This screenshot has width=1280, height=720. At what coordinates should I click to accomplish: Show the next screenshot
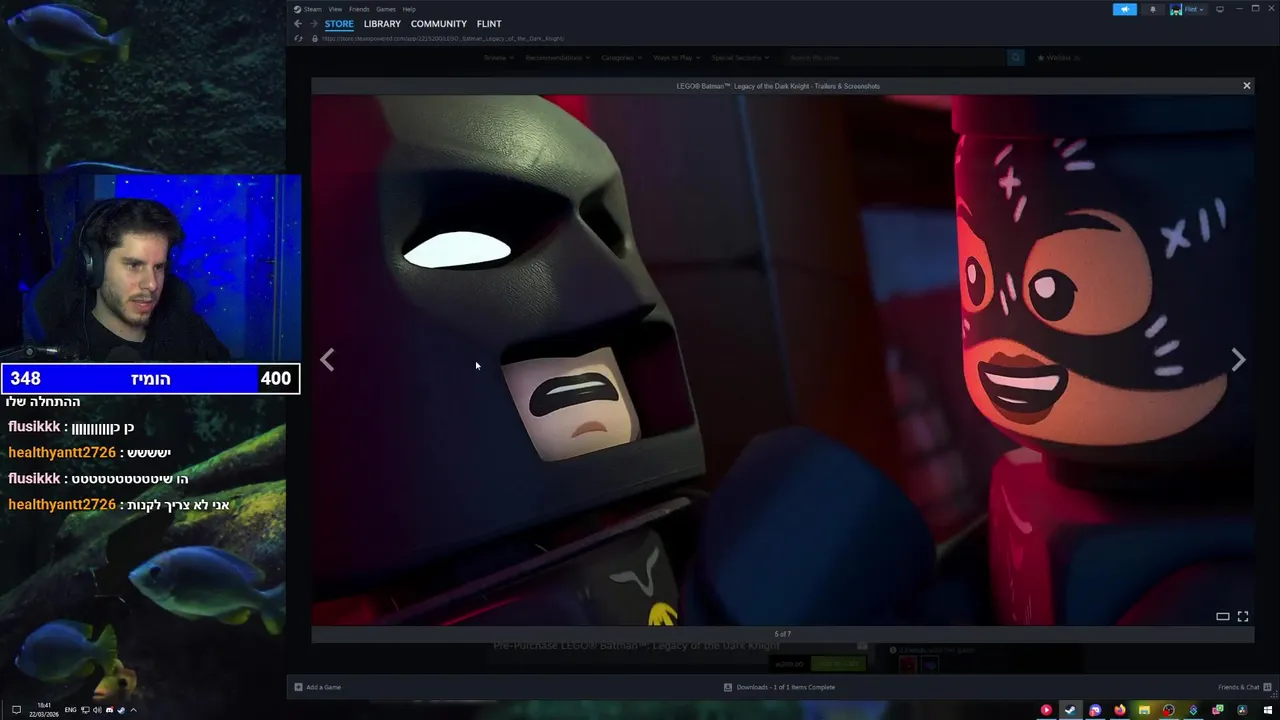1238,360
